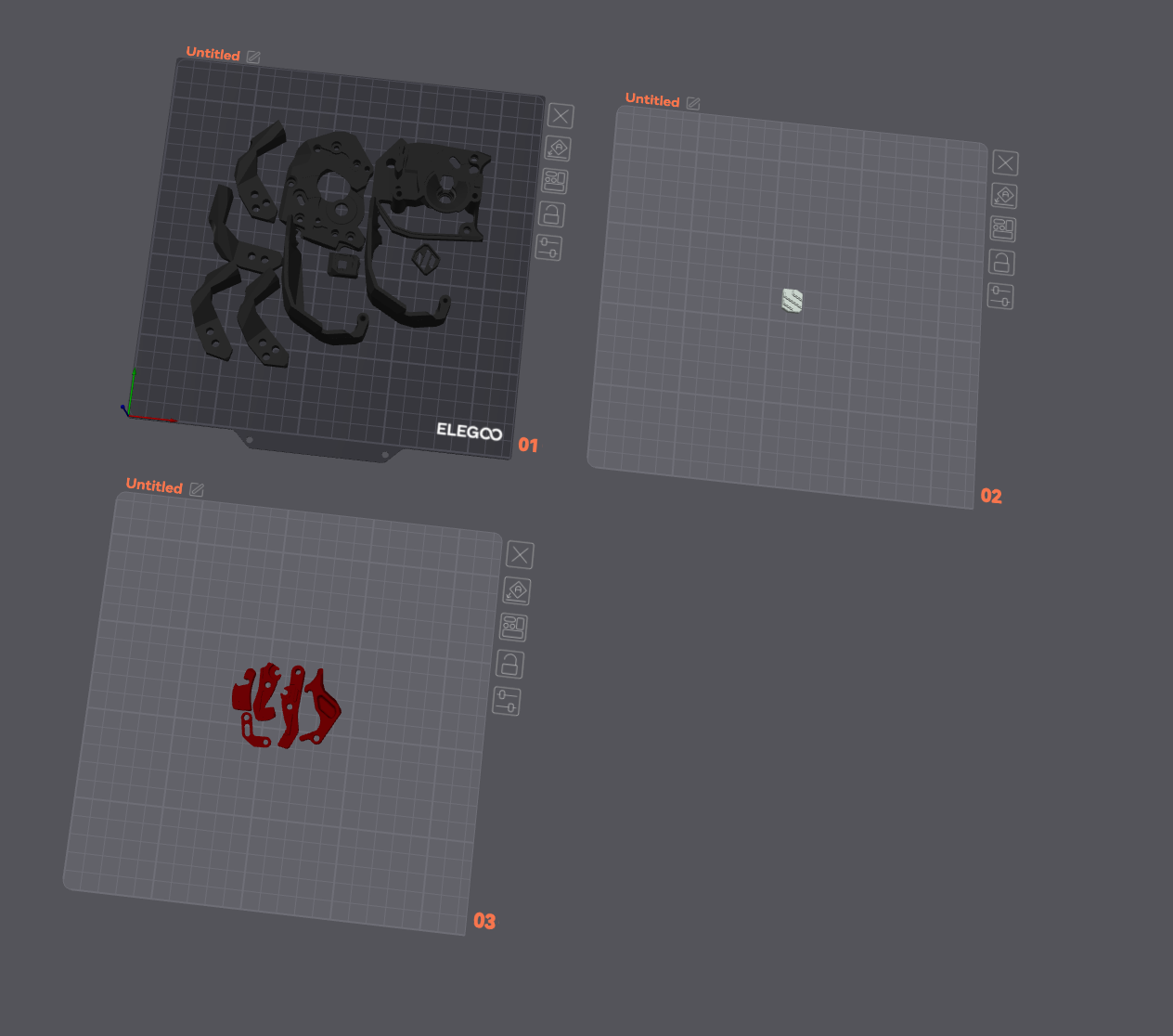Click the Untitled label above plate 01
This screenshot has width=1173, height=1036.
click(213, 54)
